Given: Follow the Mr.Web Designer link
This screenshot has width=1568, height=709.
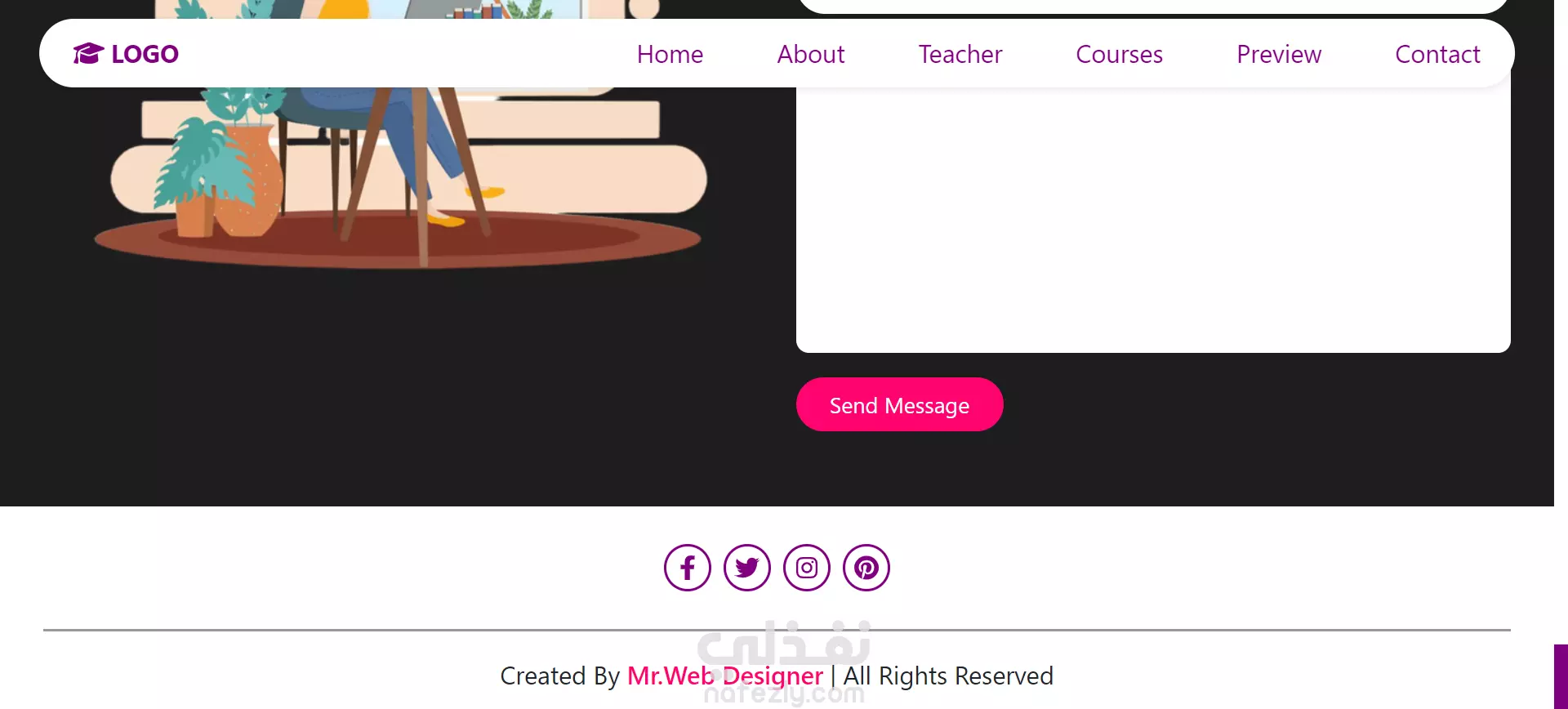Looking at the screenshot, I should (x=725, y=676).
